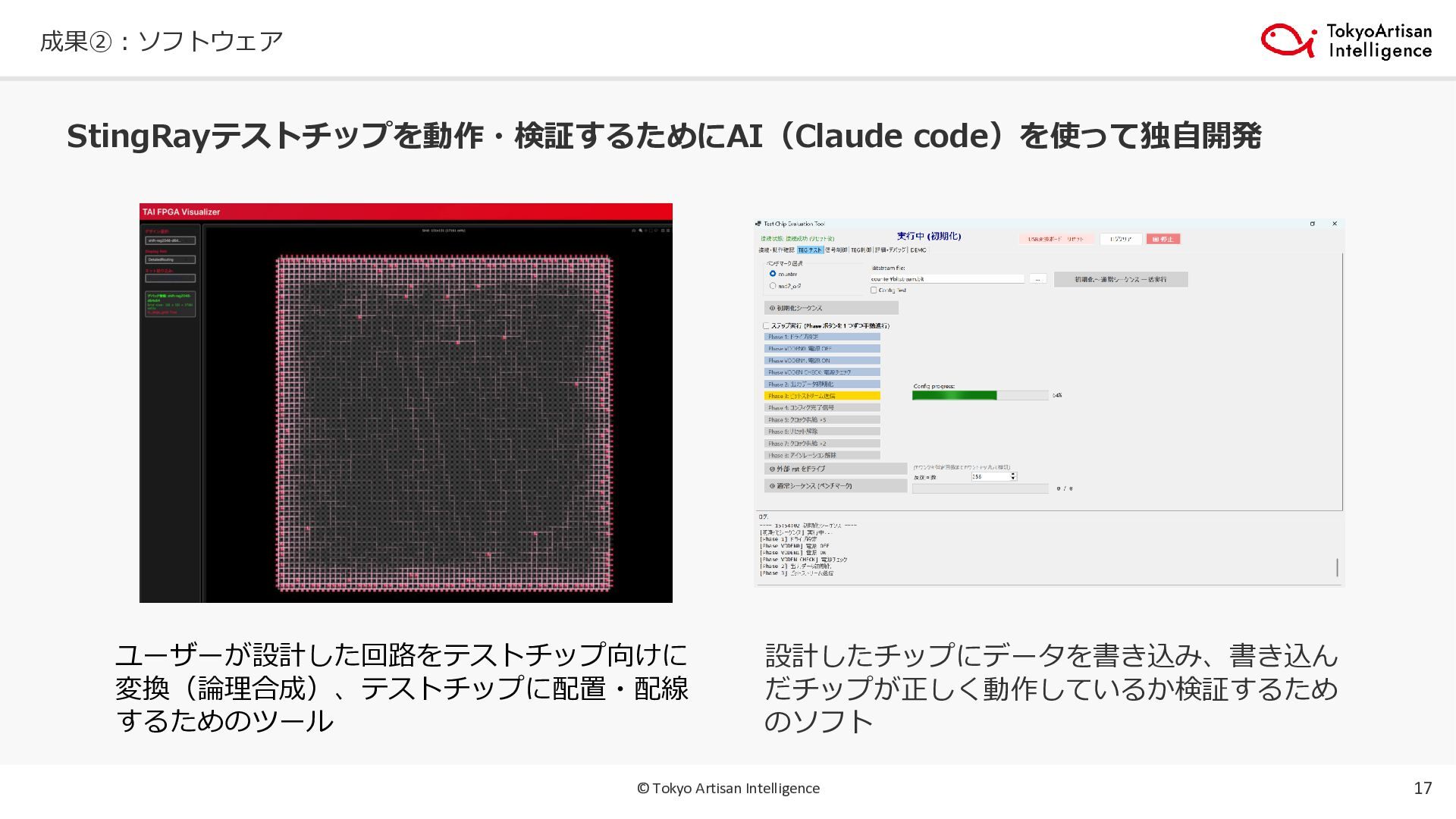Click the bitstream file browse '...' button

point(1038,279)
